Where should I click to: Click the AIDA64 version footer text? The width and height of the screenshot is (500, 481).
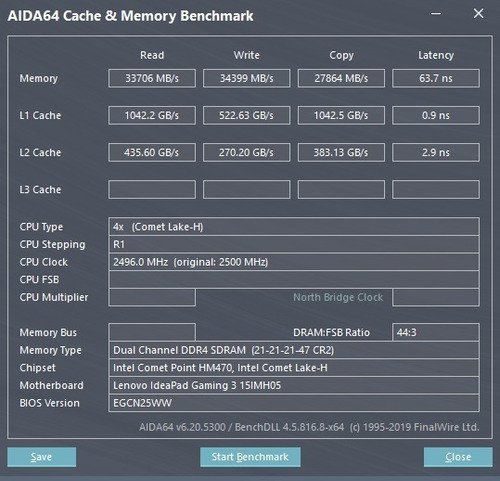pos(309,427)
